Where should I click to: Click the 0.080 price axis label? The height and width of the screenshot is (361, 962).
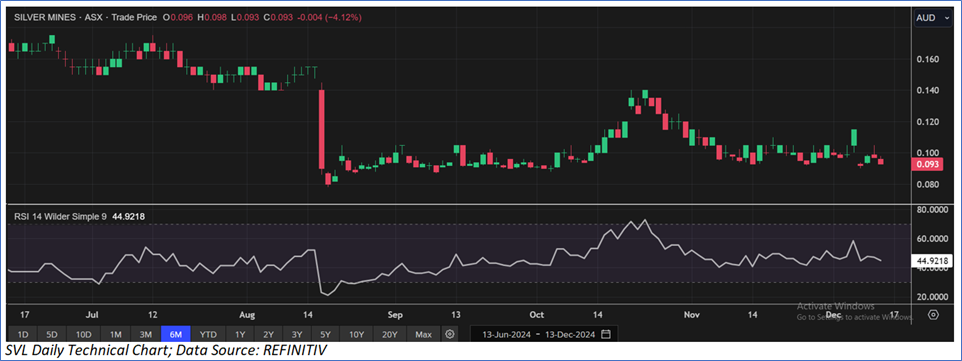click(928, 185)
